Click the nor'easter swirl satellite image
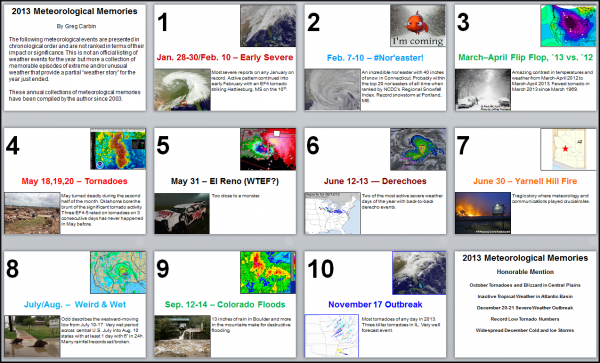 [x=333, y=90]
